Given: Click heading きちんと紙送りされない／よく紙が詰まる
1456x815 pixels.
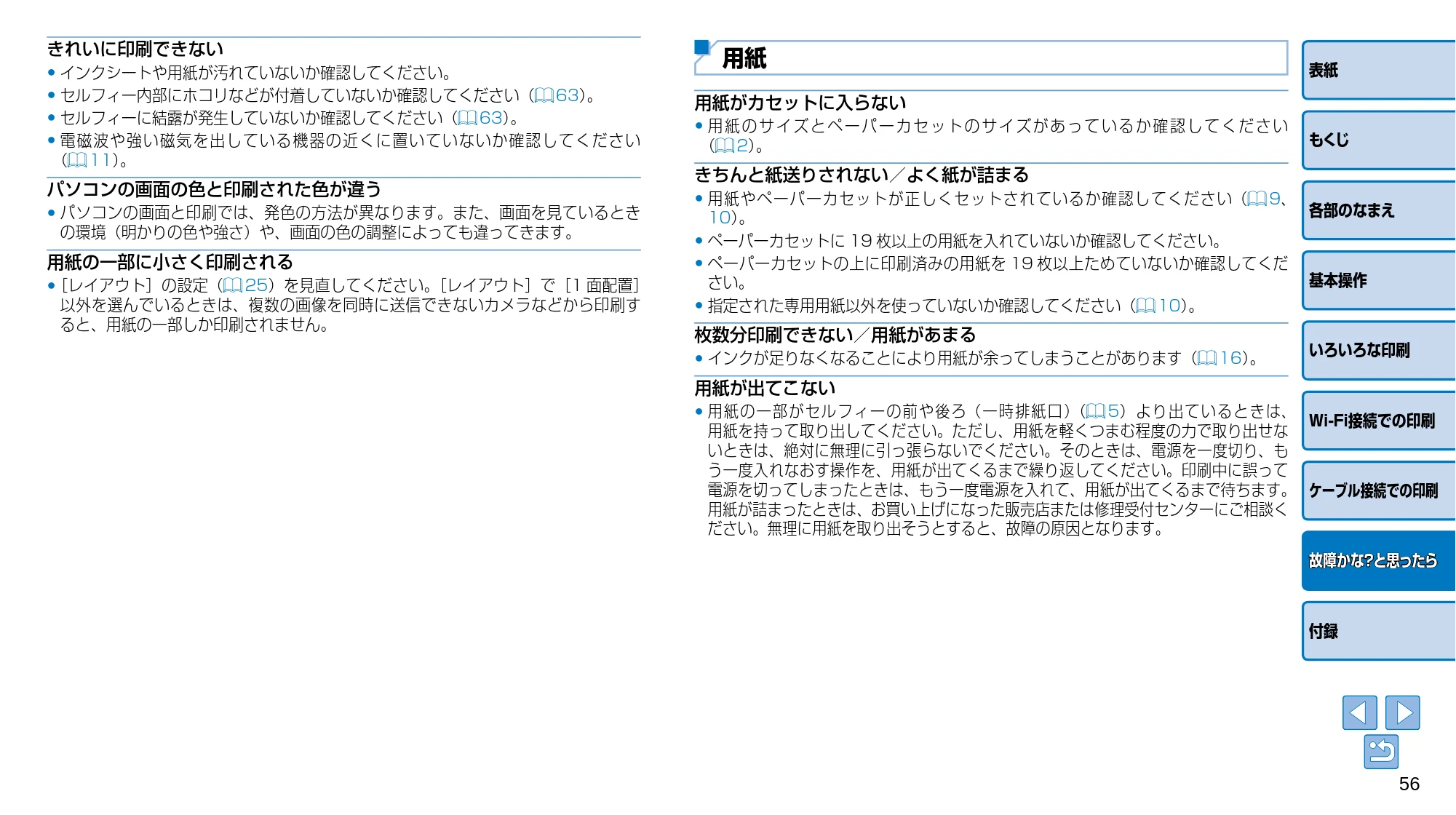Looking at the screenshot, I should (862, 175).
